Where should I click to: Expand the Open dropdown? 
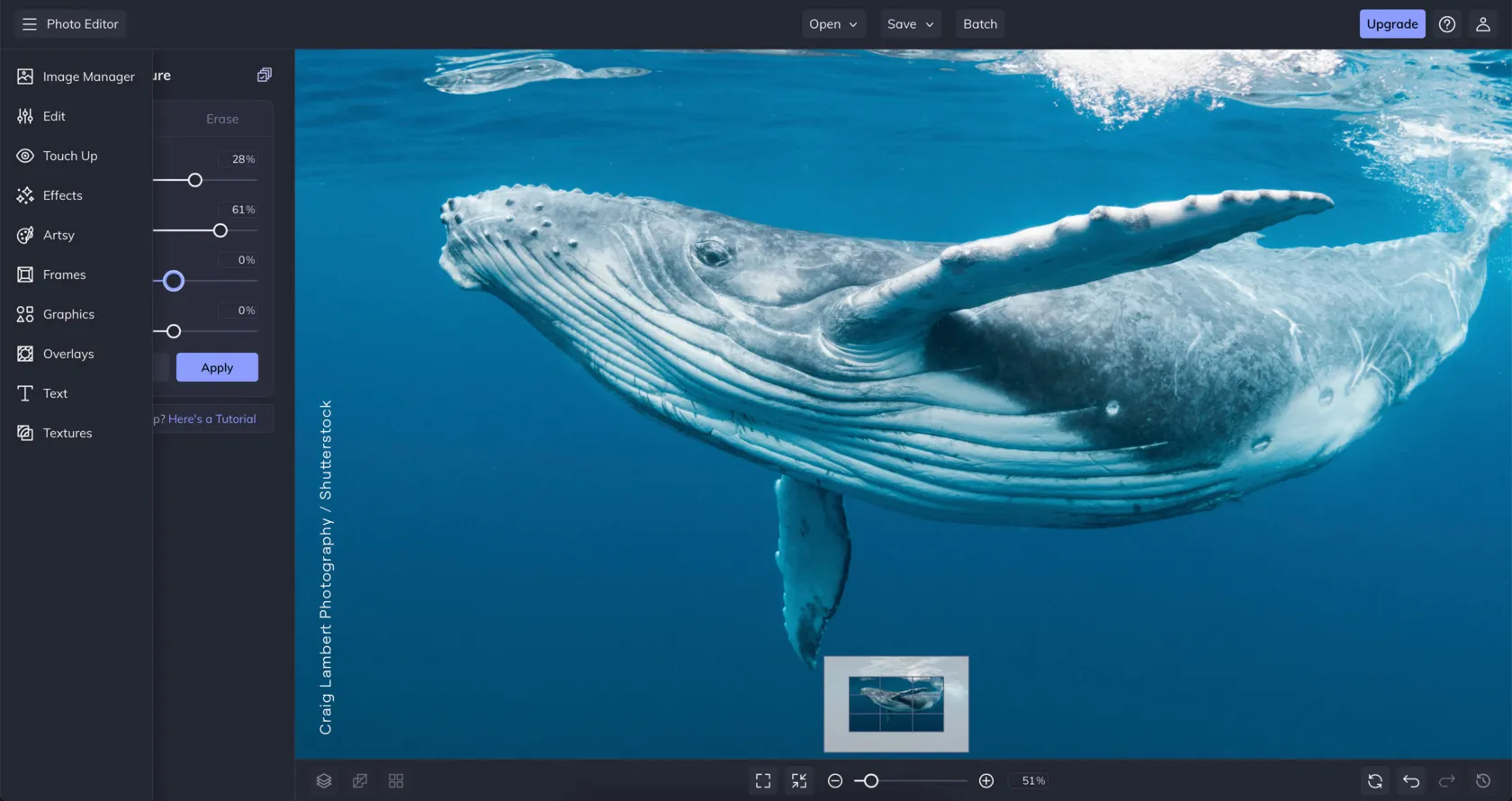tap(832, 24)
